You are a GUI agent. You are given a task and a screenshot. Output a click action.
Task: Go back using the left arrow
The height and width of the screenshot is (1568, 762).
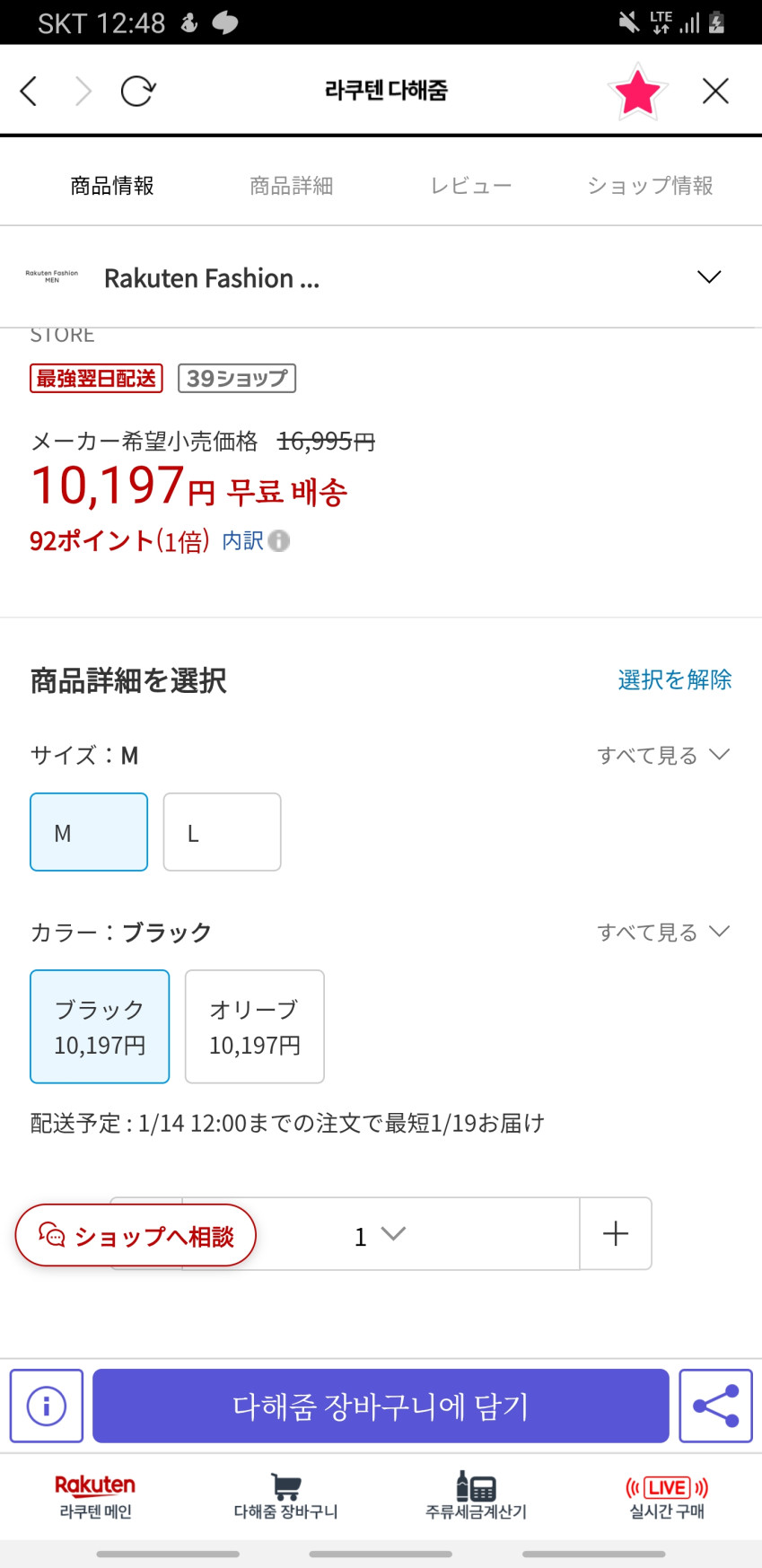pyautogui.click(x=29, y=91)
